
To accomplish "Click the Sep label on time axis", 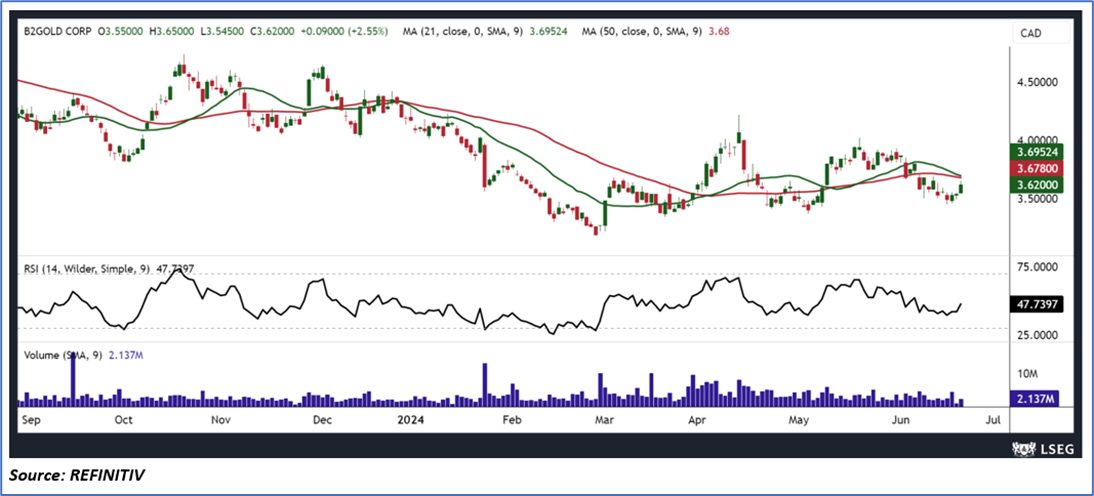I will click(x=31, y=421).
